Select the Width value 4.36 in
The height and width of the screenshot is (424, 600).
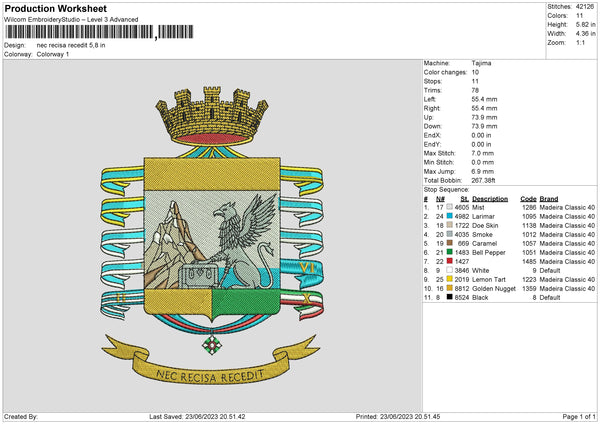(x=586, y=34)
